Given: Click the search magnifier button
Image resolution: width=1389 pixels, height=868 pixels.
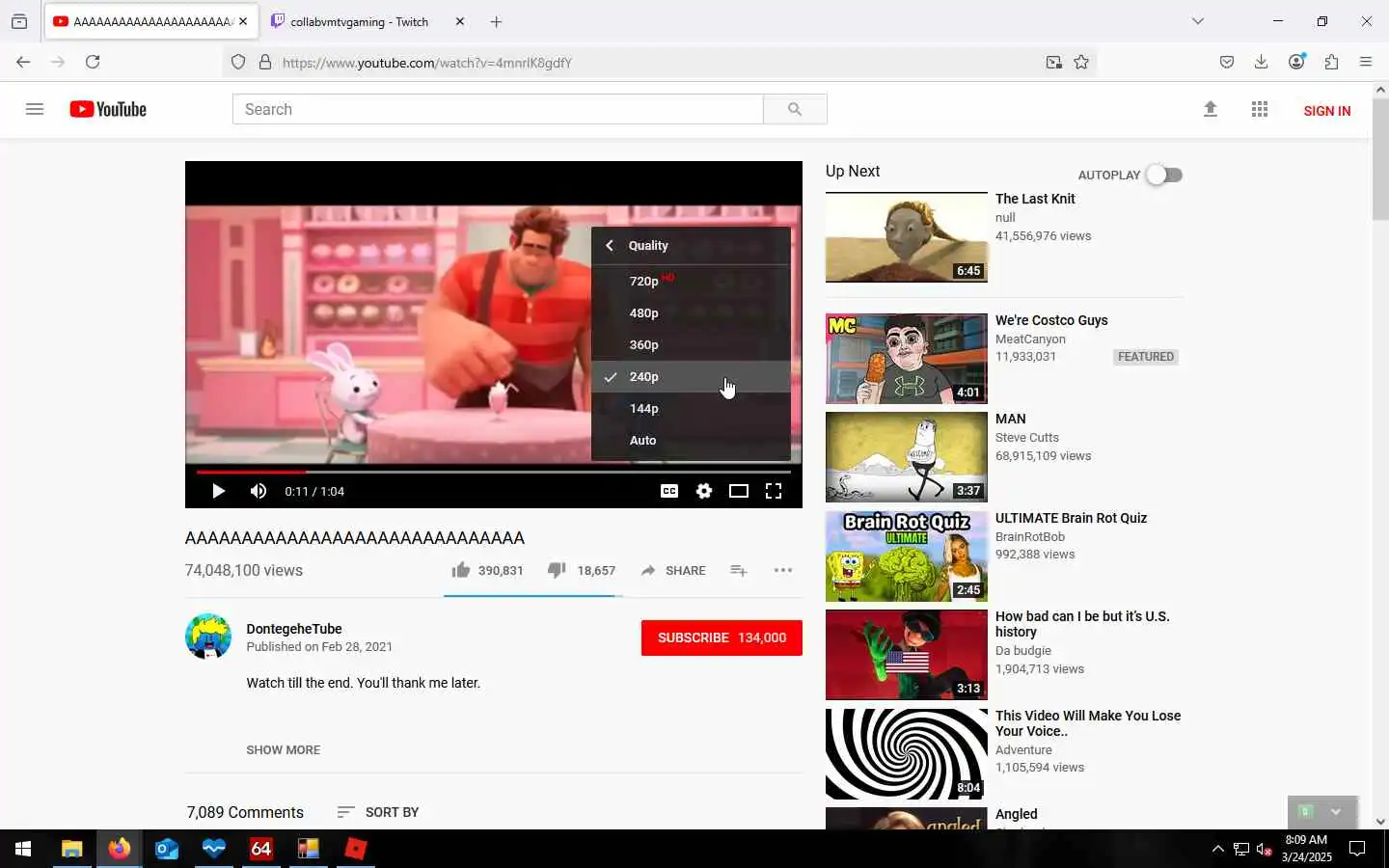Looking at the screenshot, I should click(795, 109).
